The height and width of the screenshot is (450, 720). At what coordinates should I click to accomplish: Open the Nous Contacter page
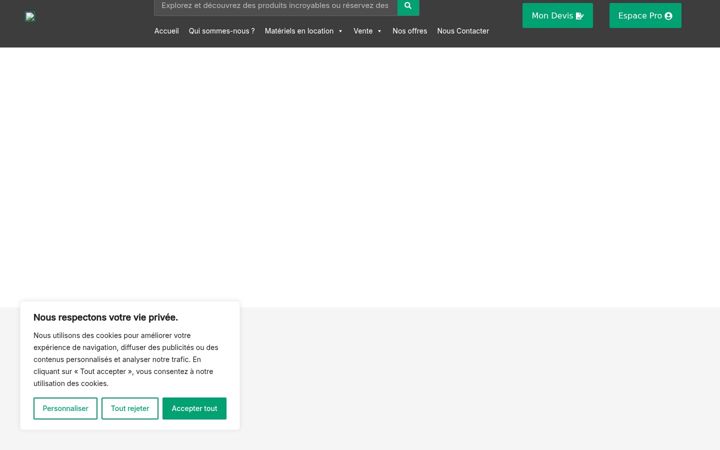pos(463,31)
